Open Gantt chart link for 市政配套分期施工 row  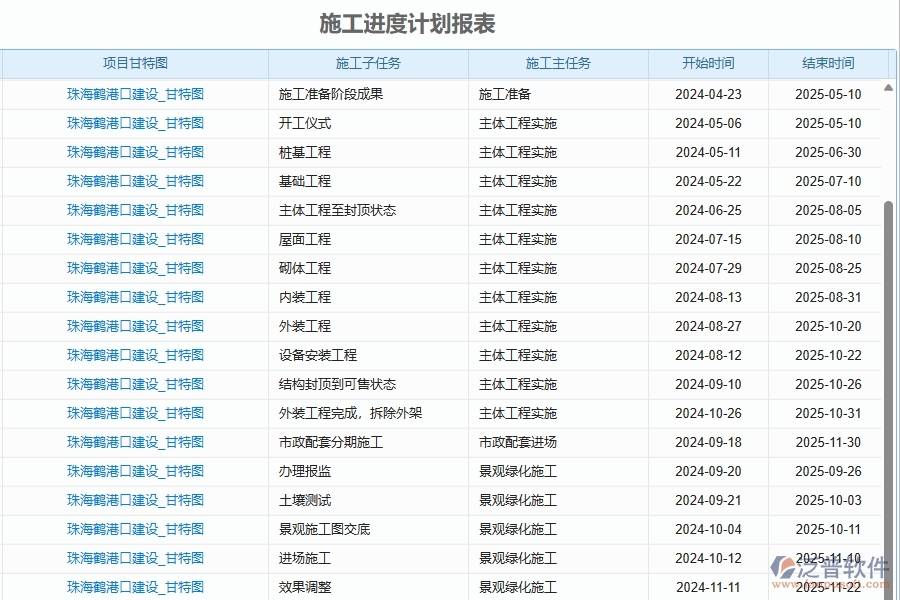pyautogui.click(x=133, y=442)
